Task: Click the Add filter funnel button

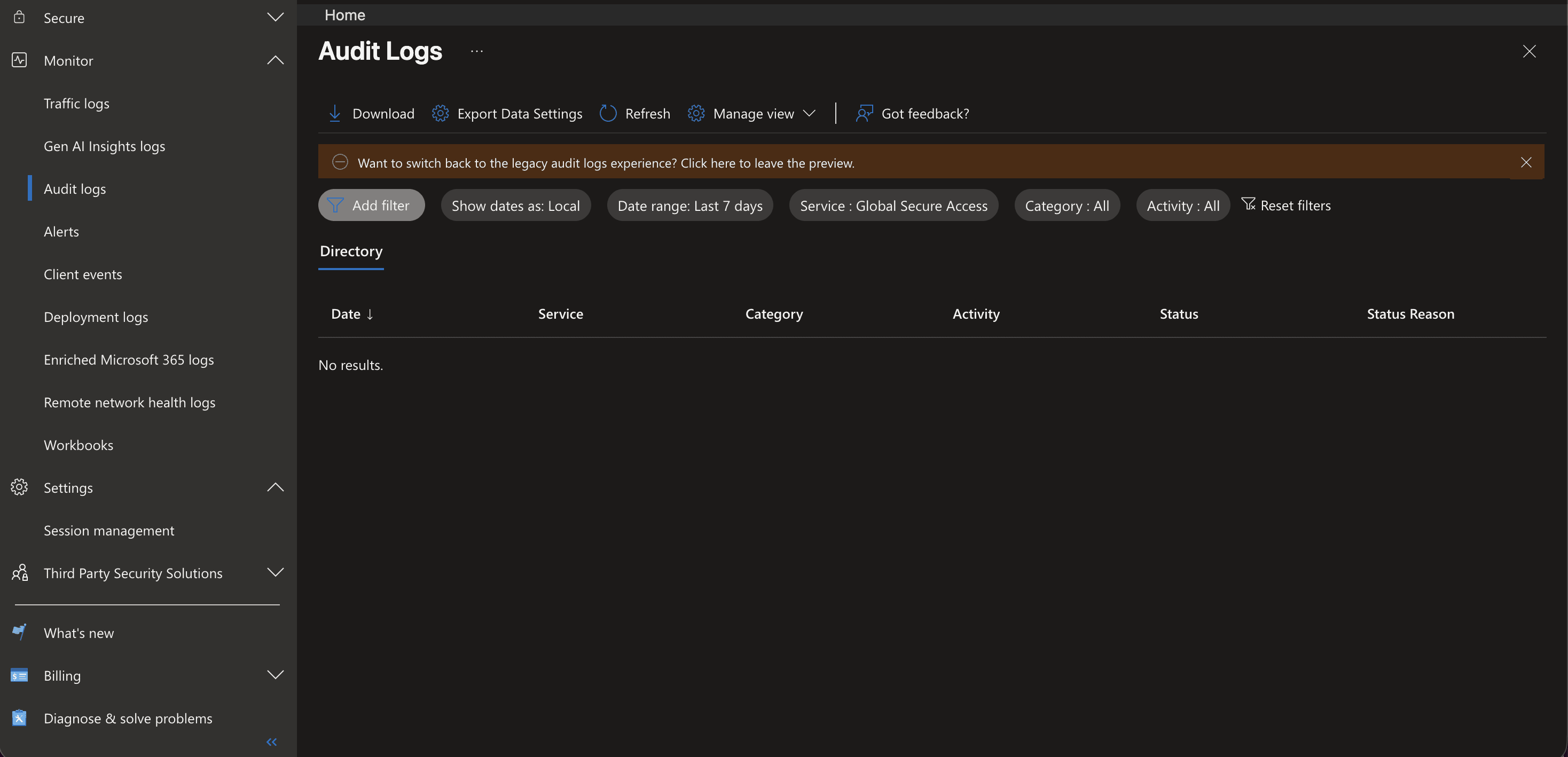Action: (x=371, y=206)
